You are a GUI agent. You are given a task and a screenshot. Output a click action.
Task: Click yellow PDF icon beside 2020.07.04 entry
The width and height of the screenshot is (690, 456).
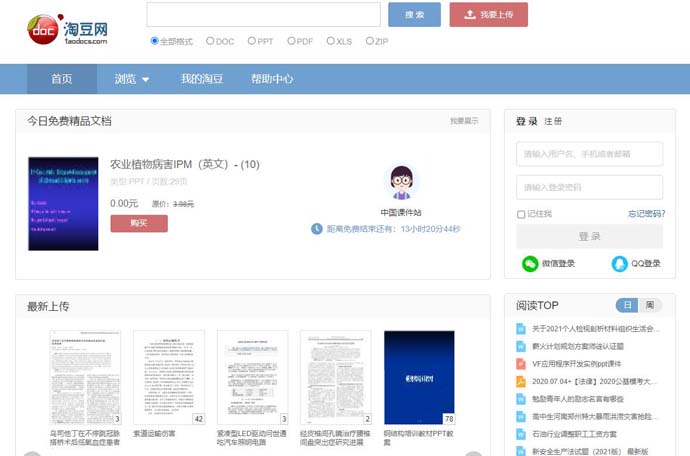coord(521,381)
